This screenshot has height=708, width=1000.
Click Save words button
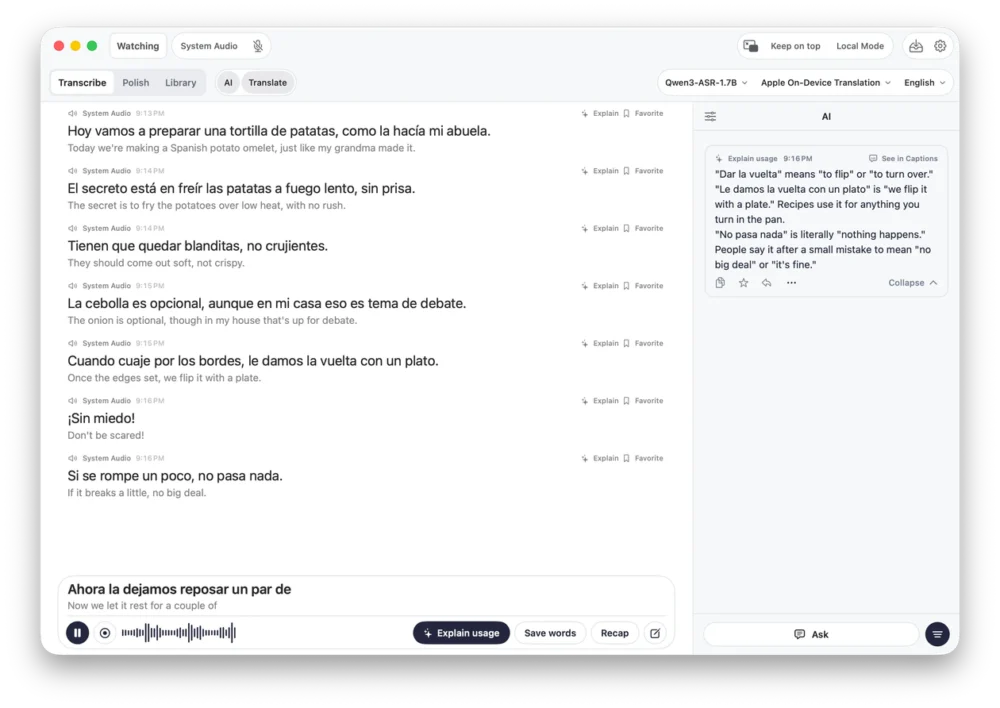click(550, 633)
